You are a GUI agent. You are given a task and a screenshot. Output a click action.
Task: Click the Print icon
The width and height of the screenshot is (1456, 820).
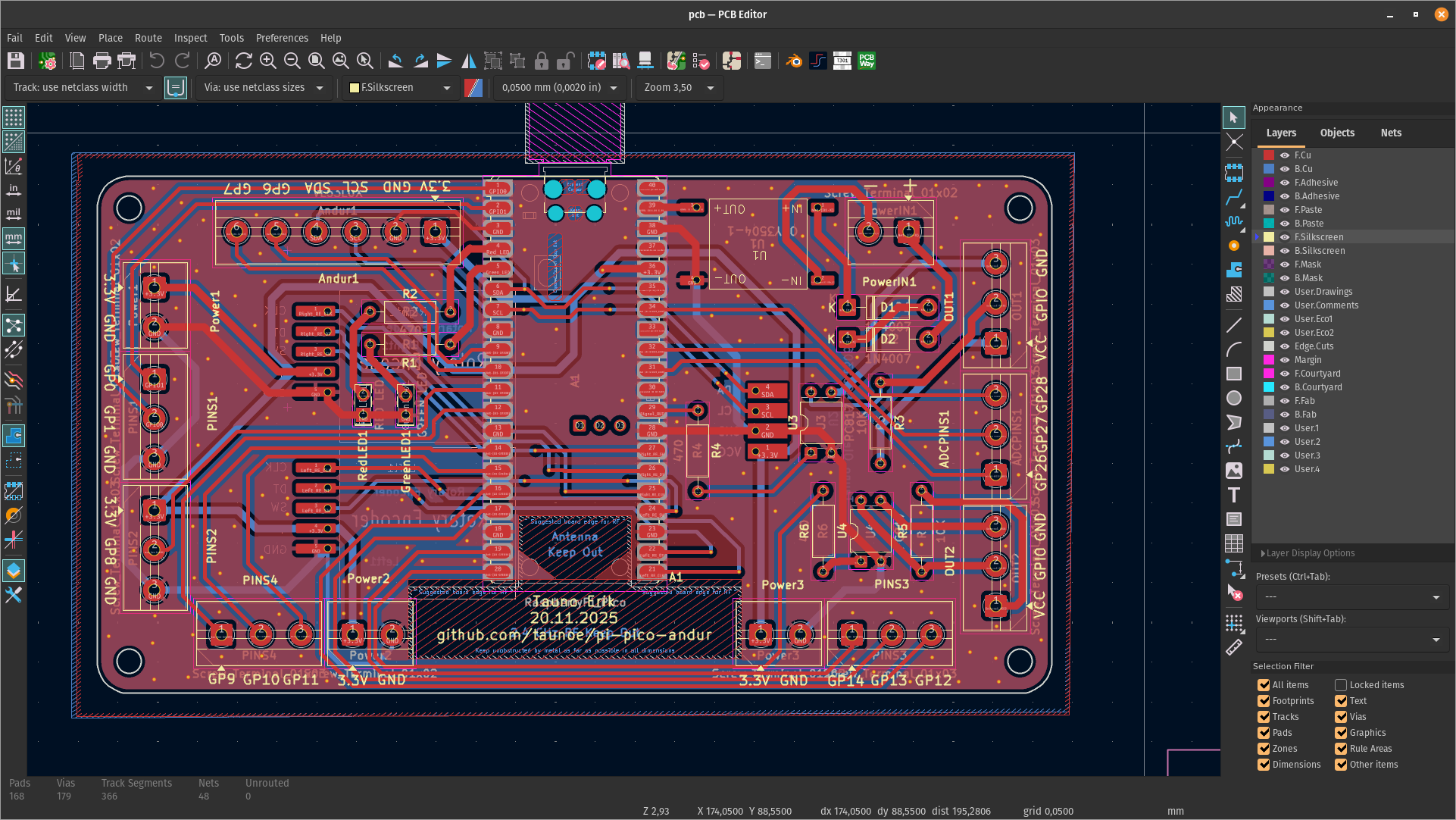pos(102,61)
